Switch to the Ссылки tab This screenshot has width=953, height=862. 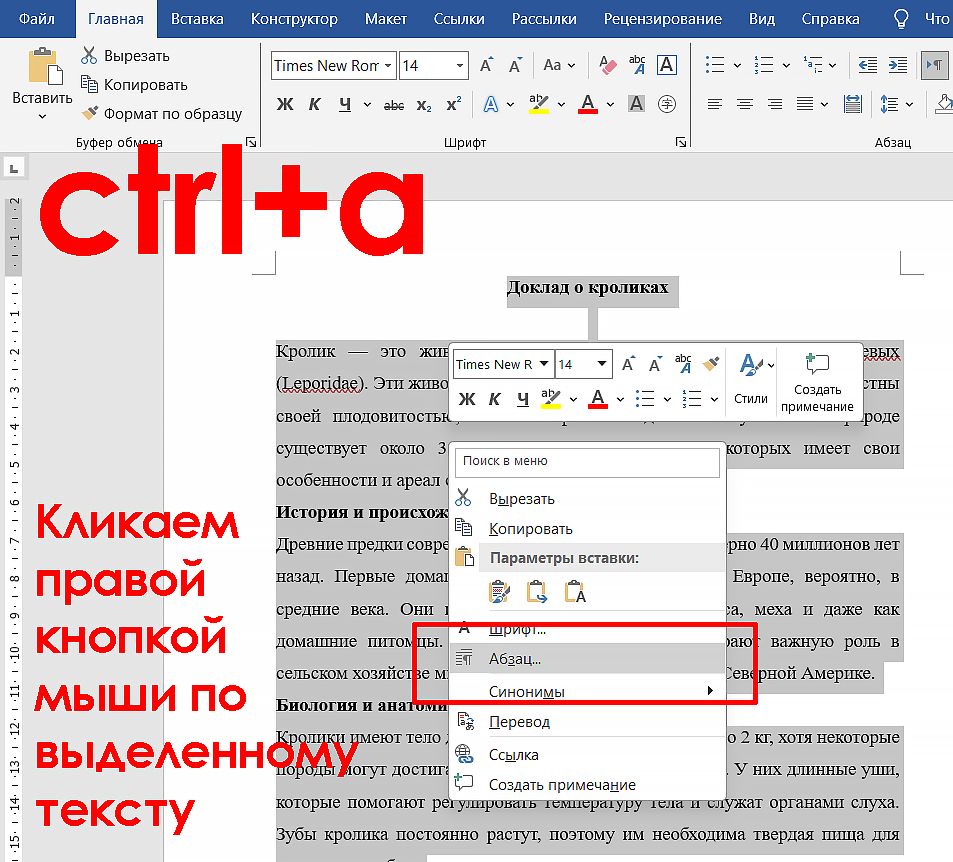click(459, 19)
